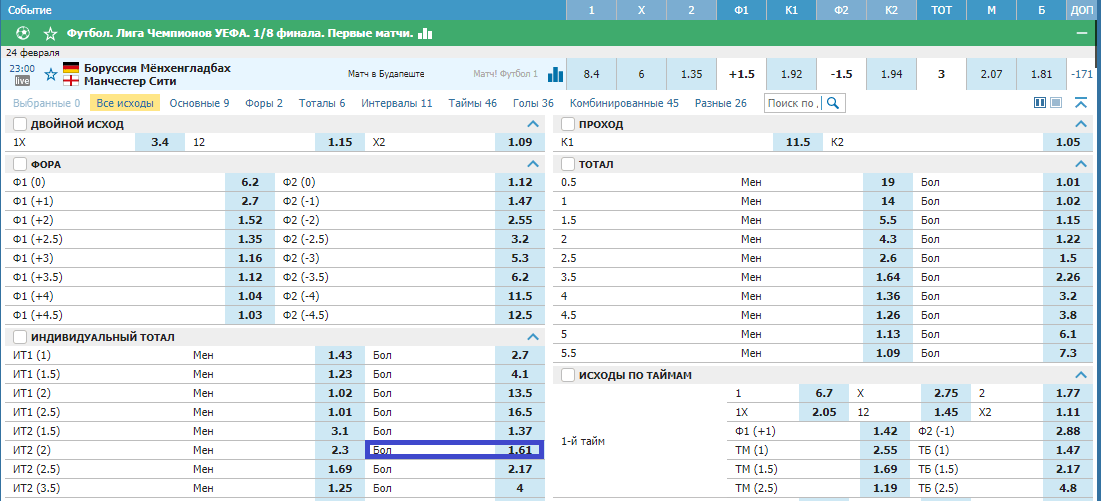The image size is (1101, 501).
Task: Open match statistics chart icon beside Матч! Футбол 1
Action: click(x=555, y=74)
